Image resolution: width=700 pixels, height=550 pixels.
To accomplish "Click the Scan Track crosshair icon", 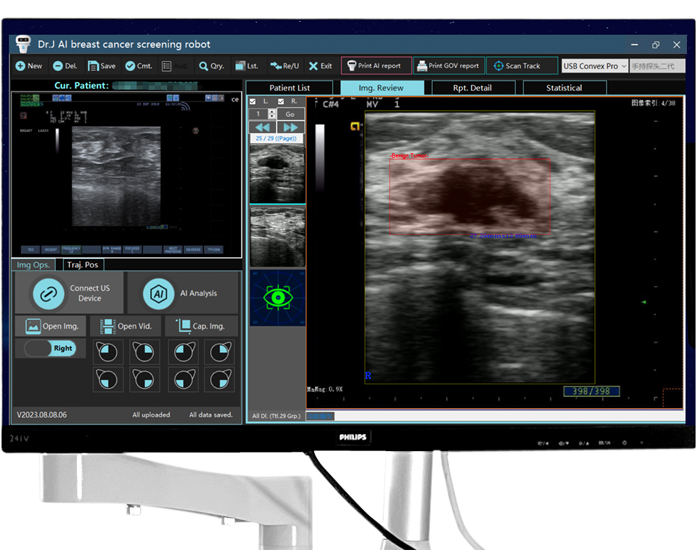I will 499,66.
